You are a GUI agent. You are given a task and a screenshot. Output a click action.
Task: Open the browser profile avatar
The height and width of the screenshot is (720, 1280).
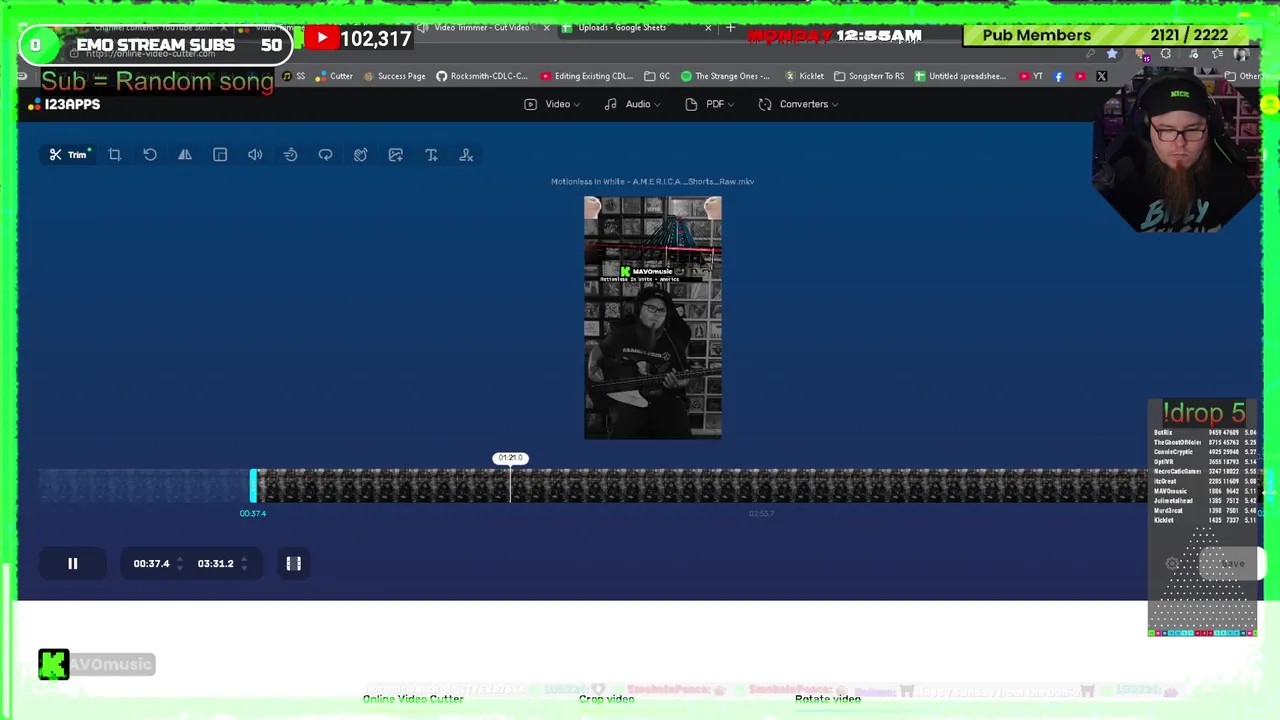(1241, 53)
